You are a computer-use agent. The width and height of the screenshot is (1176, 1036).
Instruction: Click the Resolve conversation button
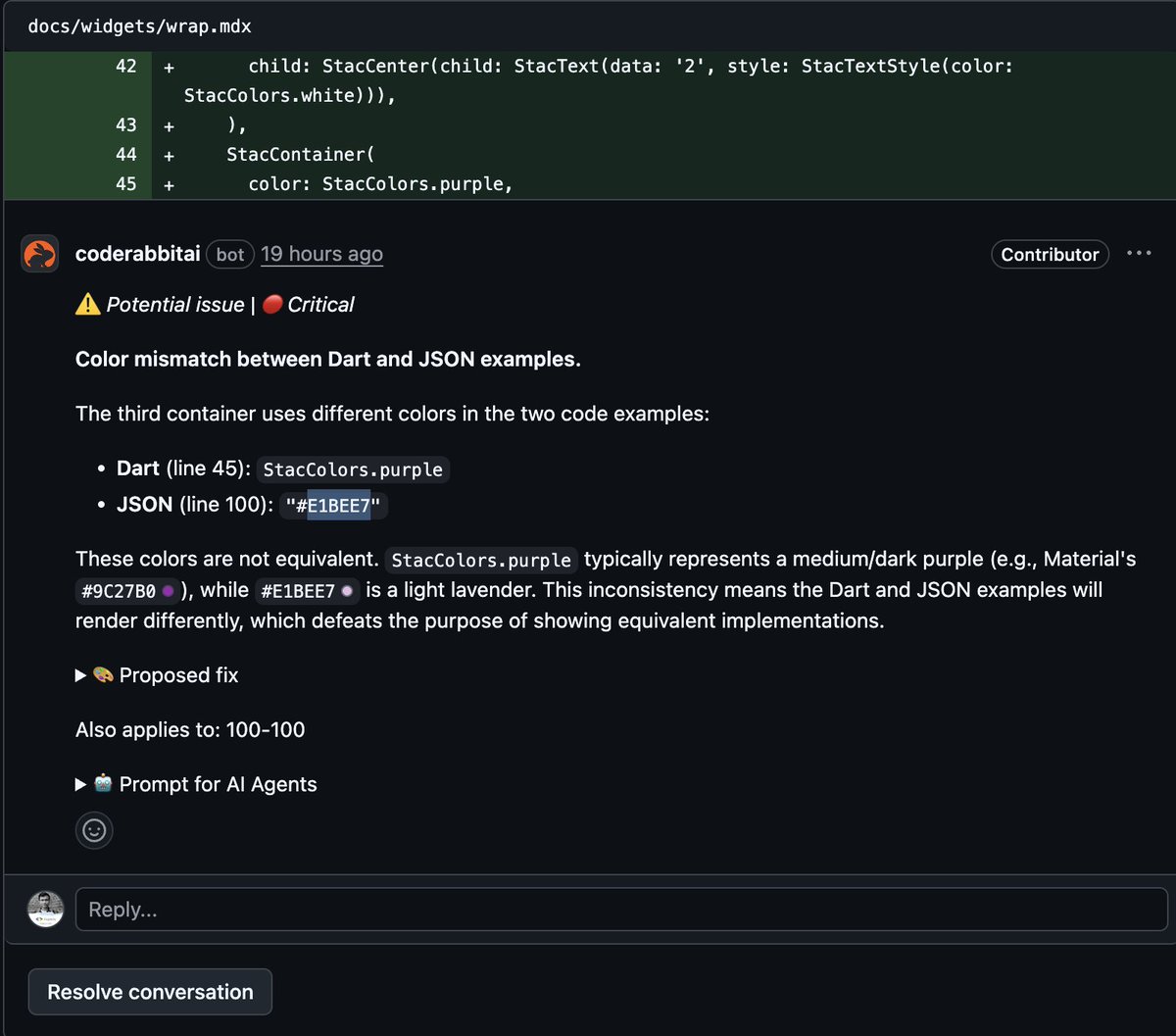(x=149, y=991)
